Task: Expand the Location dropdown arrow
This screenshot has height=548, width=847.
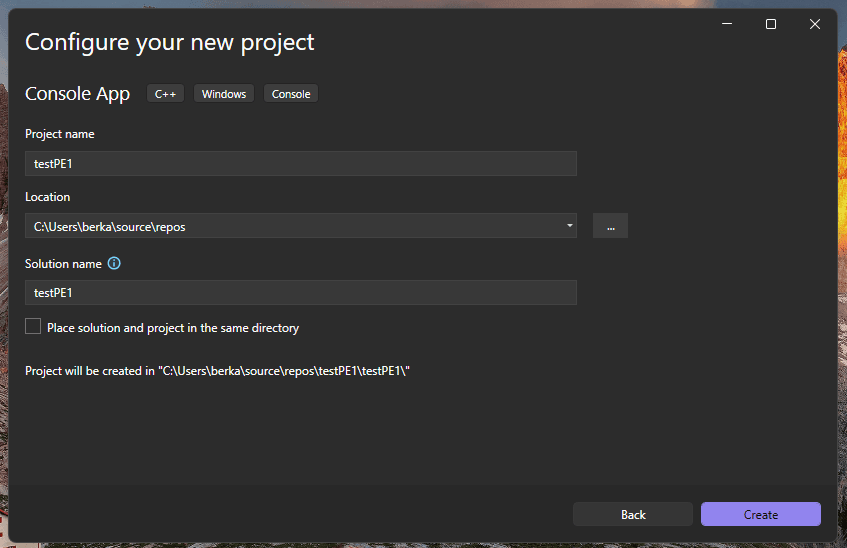Action: pos(570,226)
